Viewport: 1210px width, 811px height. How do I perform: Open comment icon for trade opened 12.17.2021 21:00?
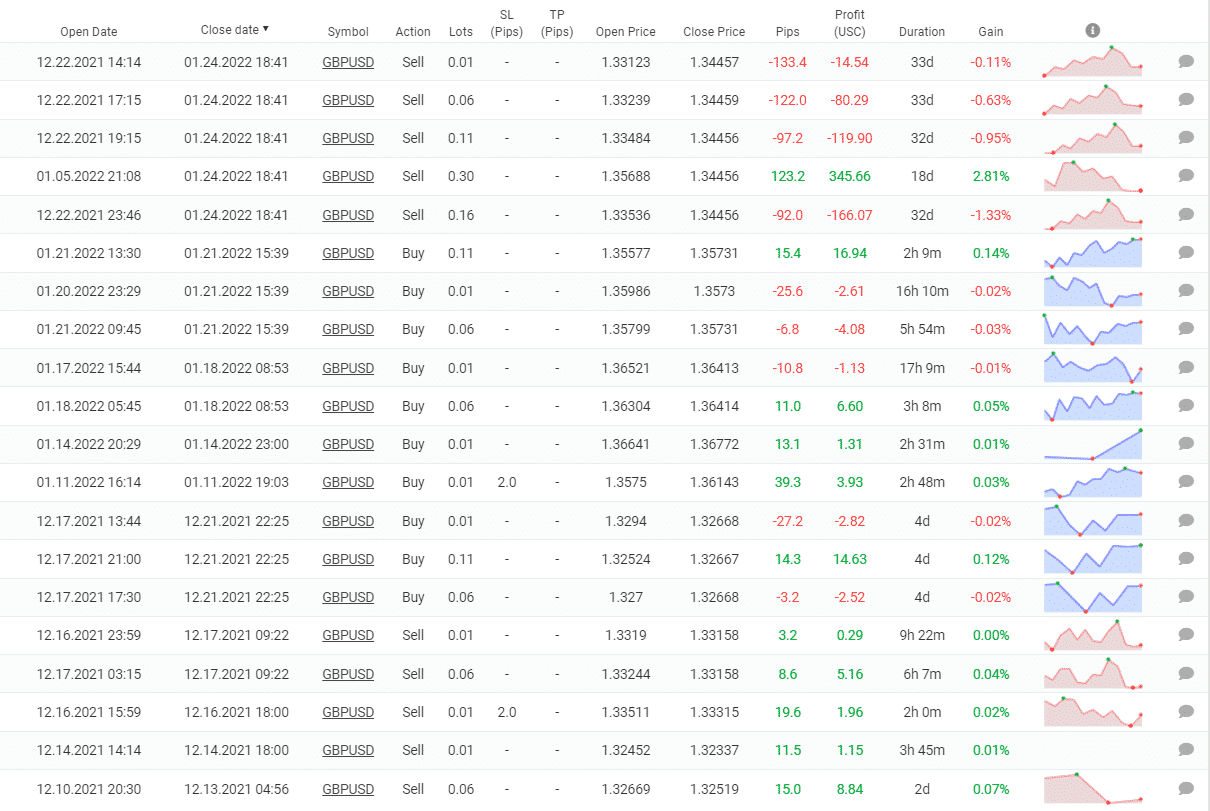(1186, 559)
